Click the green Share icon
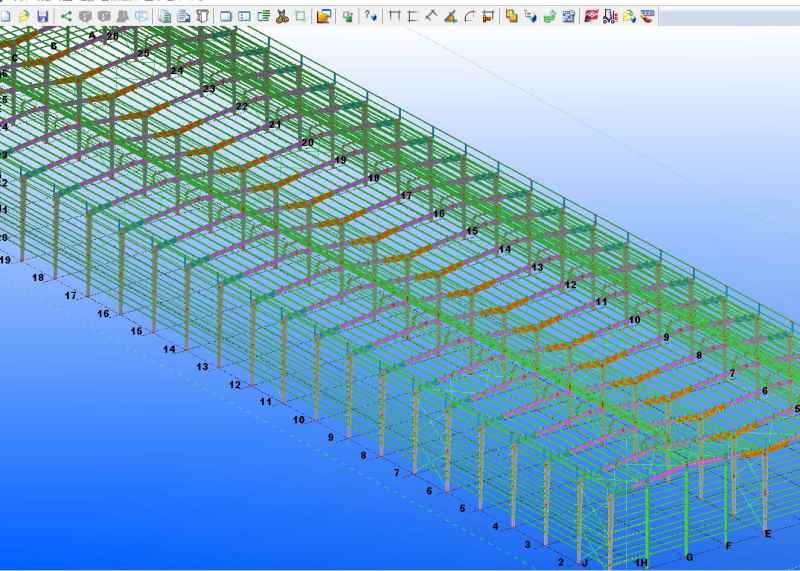800x571 pixels. [66, 17]
